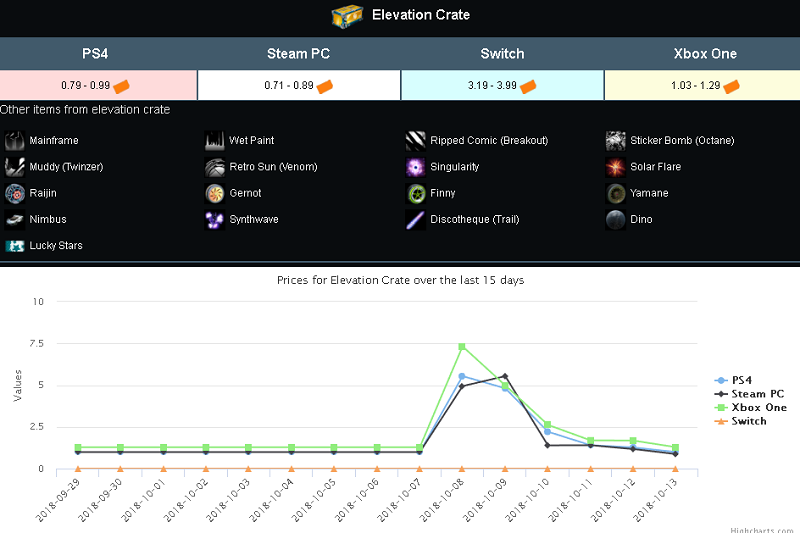Open the Synthwave item icon
Screen dimensions: 800x533
(215, 219)
